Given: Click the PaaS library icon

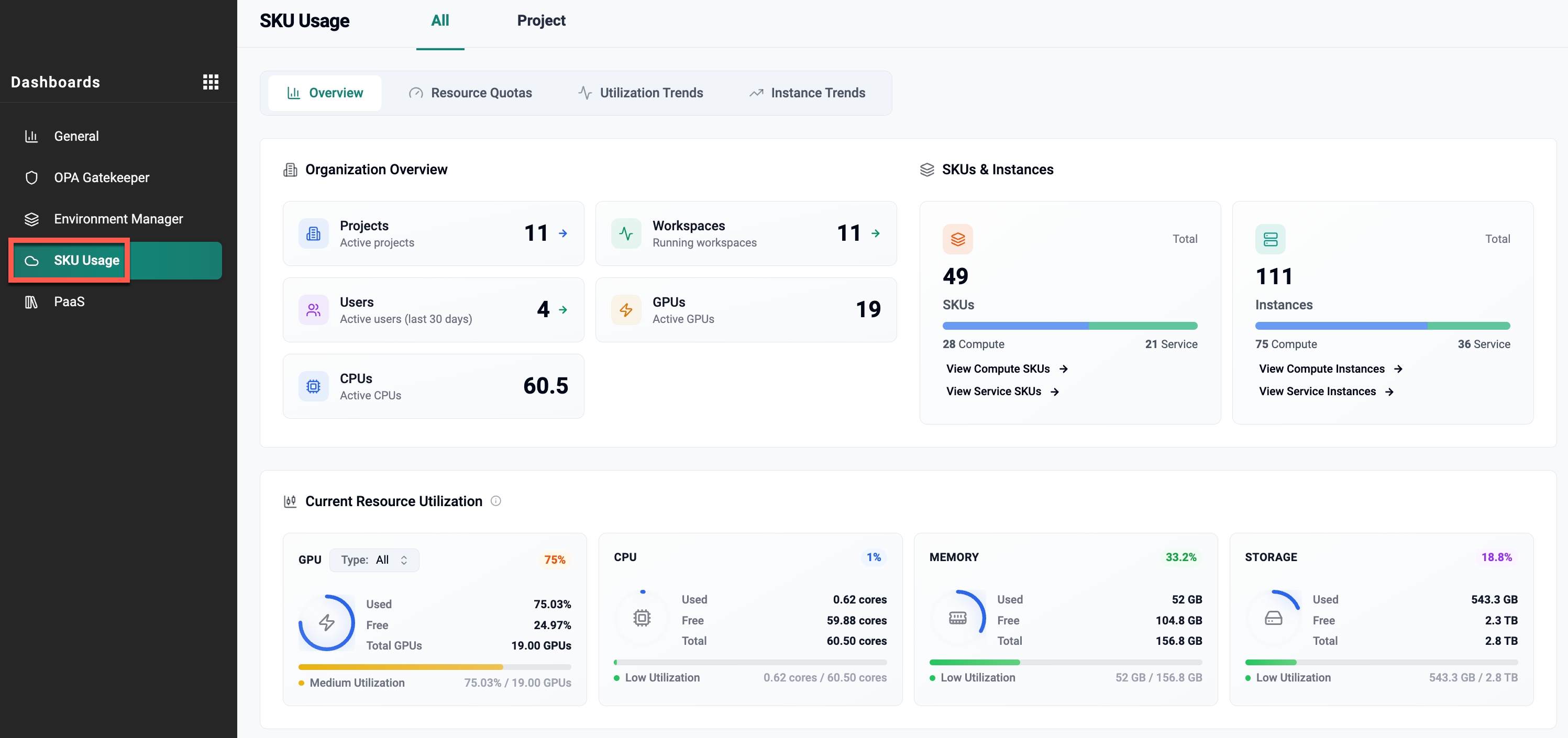Looking at the screenshot, I should pyautogui.click(x=31, y=302).
